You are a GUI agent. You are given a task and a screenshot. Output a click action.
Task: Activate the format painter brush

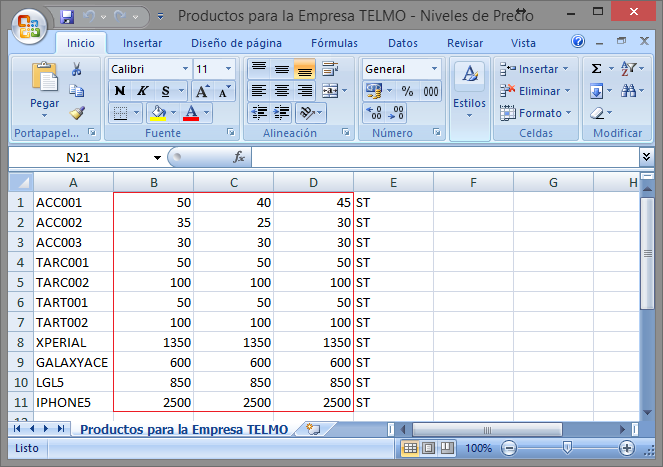pos(77,113)
